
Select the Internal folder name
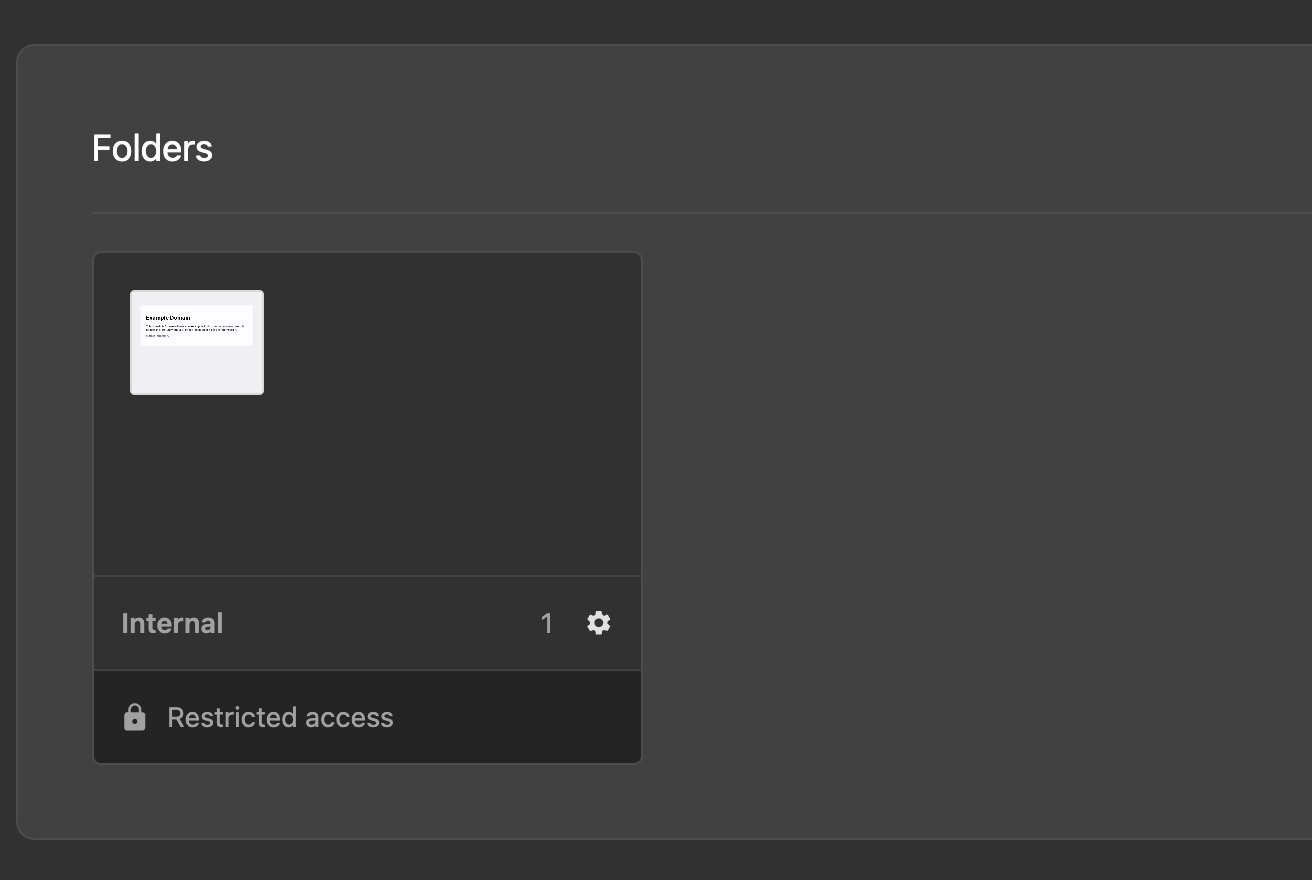pos(172,623)
